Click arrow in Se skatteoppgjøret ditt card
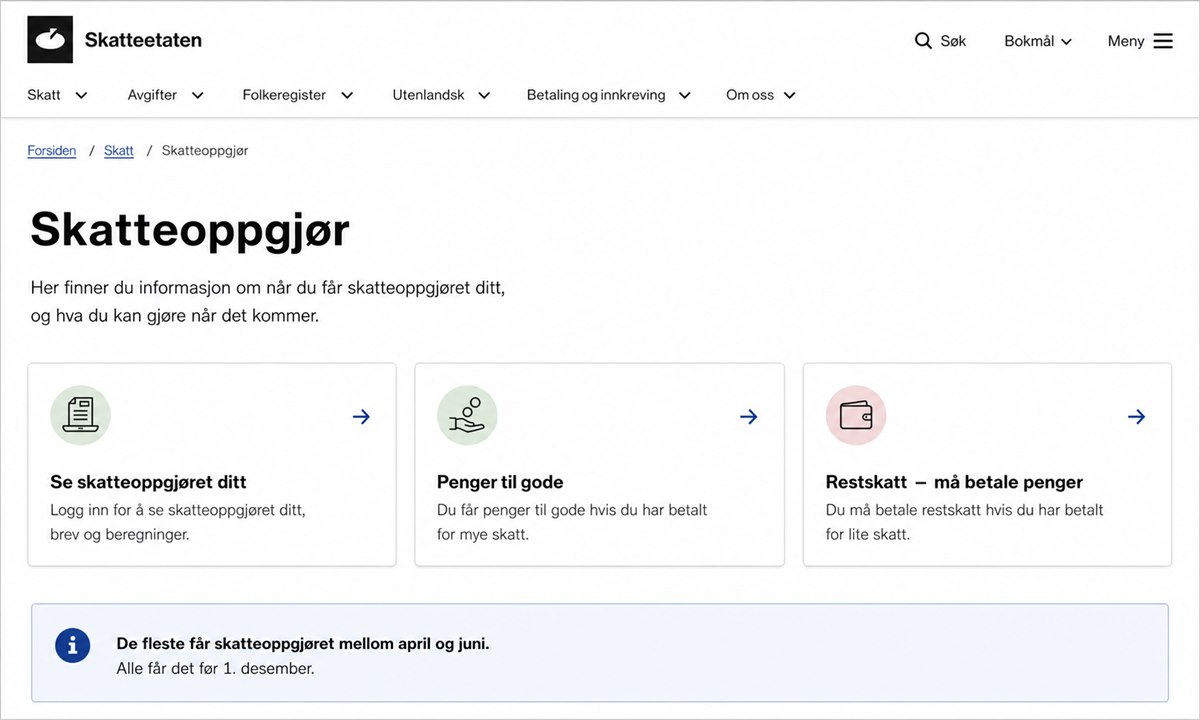 tap(361, 417)
